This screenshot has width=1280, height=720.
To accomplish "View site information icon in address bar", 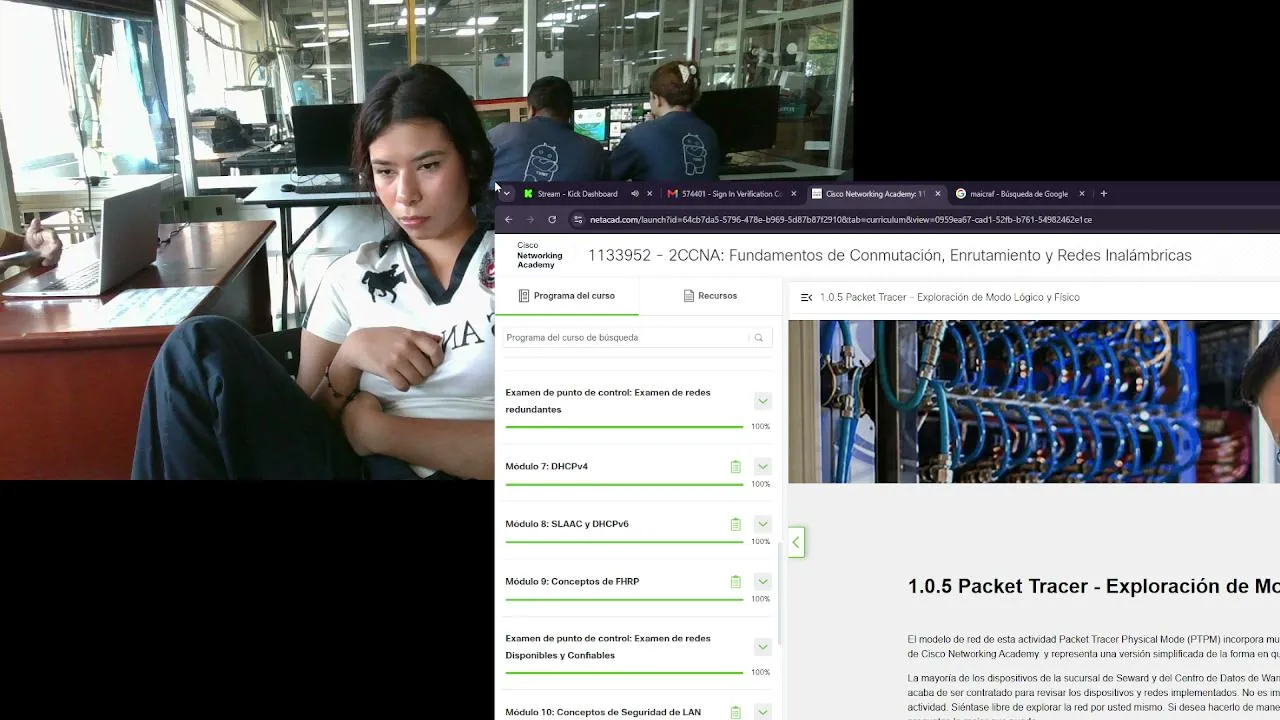I will point(577,219).
